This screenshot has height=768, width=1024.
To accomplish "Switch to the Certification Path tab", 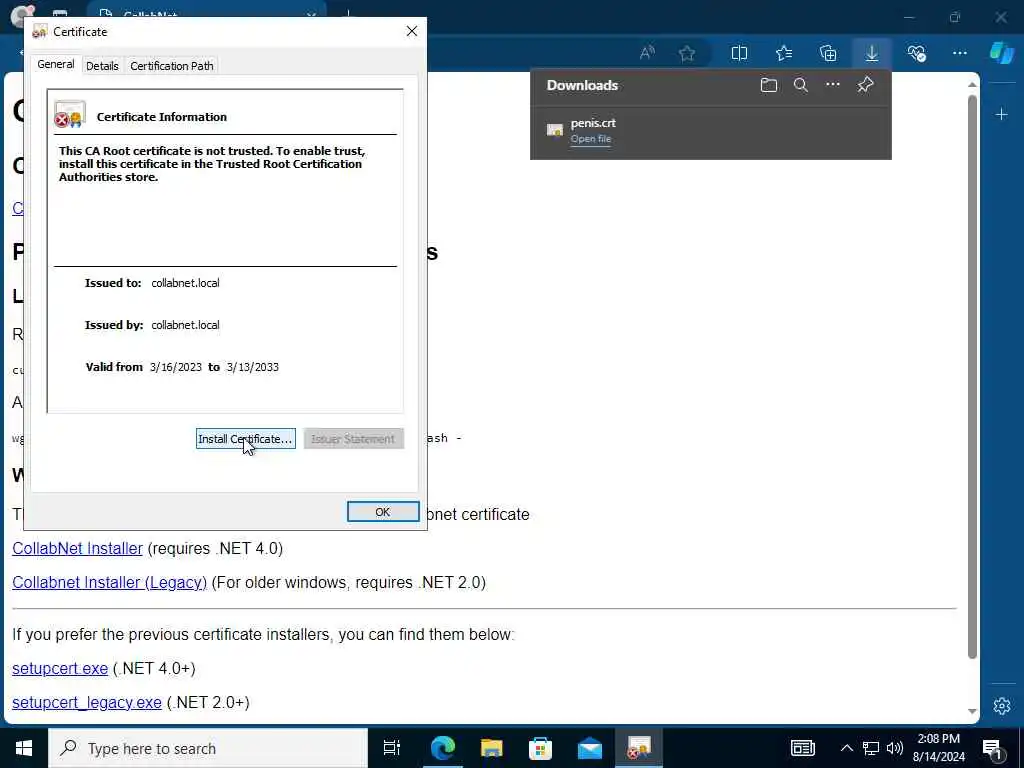I will (172, 66).
